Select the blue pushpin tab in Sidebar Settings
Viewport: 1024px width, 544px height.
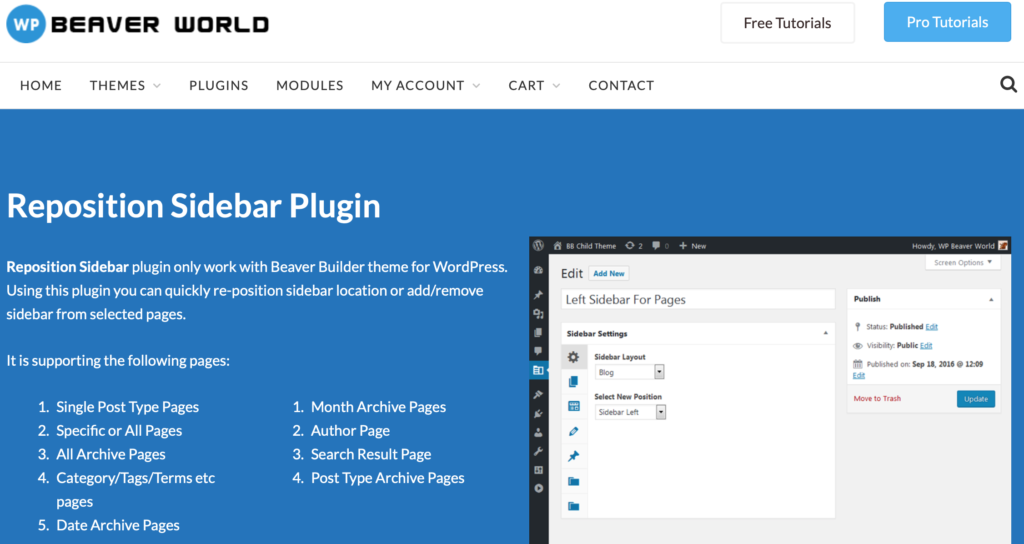pyautogui.click(x=573, y=456)
